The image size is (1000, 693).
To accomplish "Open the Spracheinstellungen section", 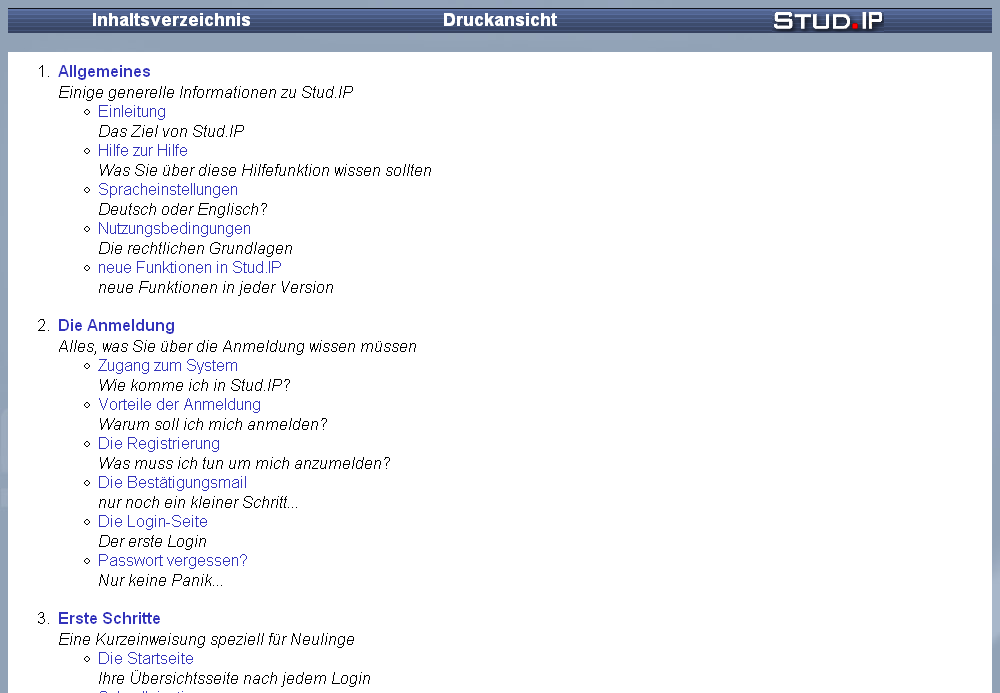I will coord(168,189).
